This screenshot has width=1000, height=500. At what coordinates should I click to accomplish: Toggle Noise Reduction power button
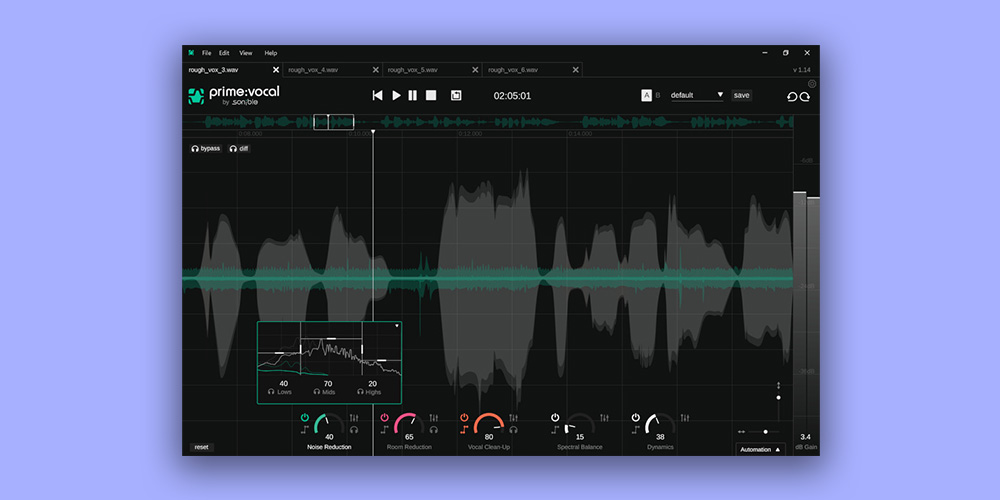[x=304, y=416]
